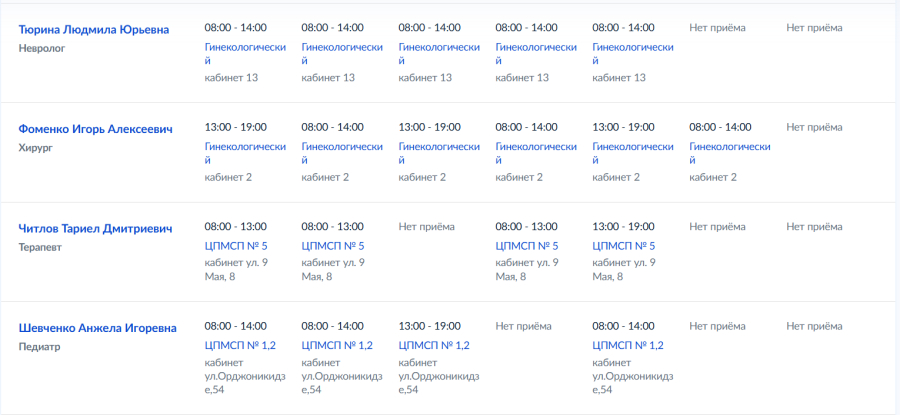Open doctor profile Фоменко Игорь Алексеевич
This screenshot has height=415, width=900.
tap(95, 129)
